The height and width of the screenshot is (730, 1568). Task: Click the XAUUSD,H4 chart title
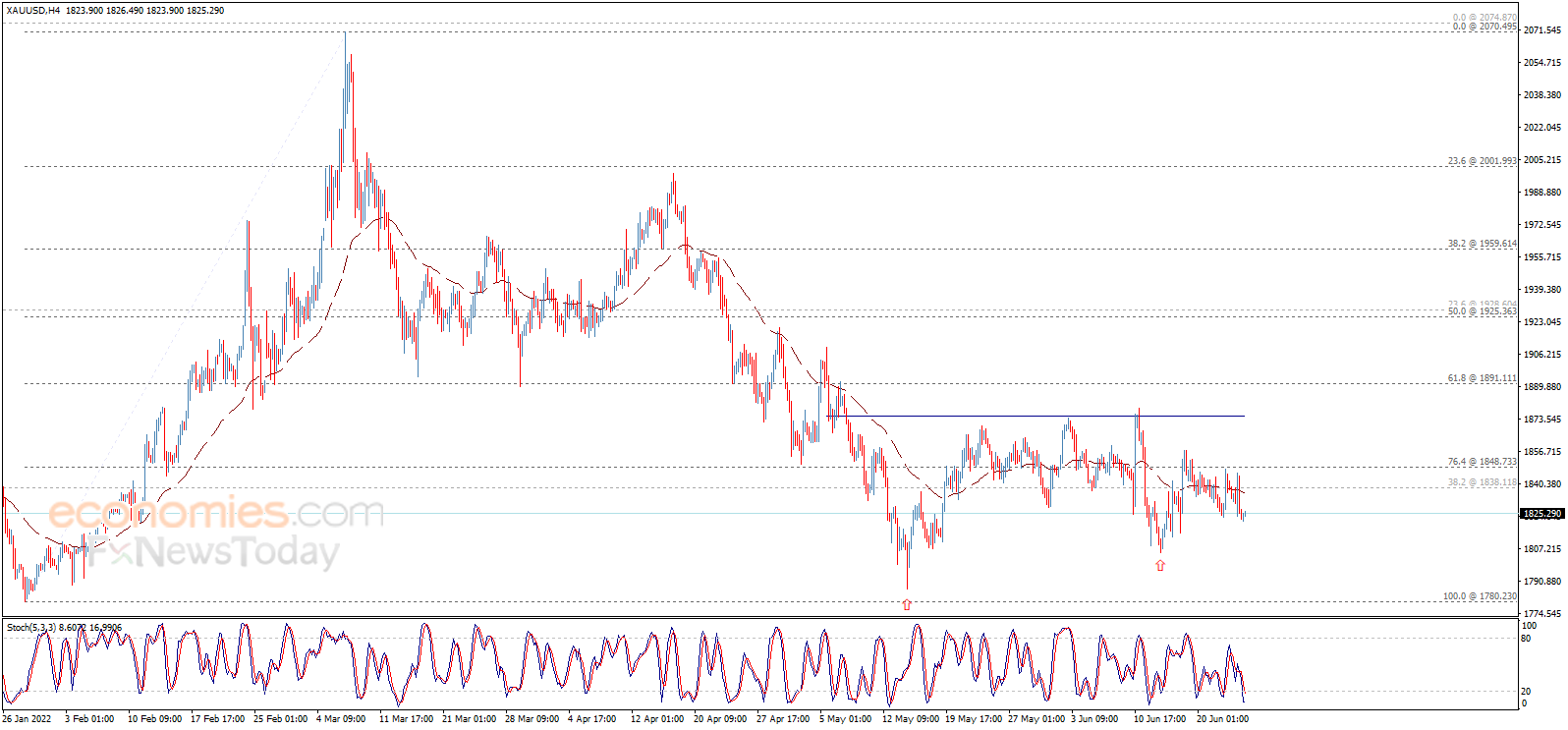tap(32, 10)
